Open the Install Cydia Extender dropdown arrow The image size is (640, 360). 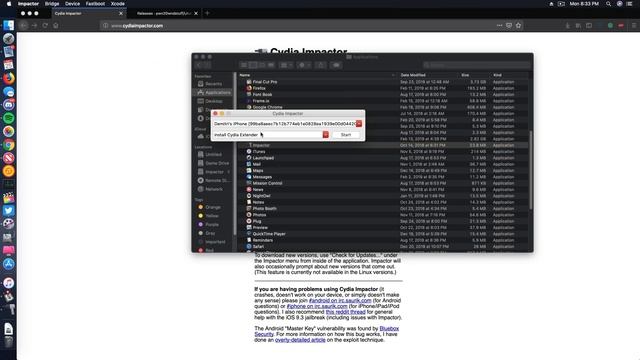[x=326, y=135]
